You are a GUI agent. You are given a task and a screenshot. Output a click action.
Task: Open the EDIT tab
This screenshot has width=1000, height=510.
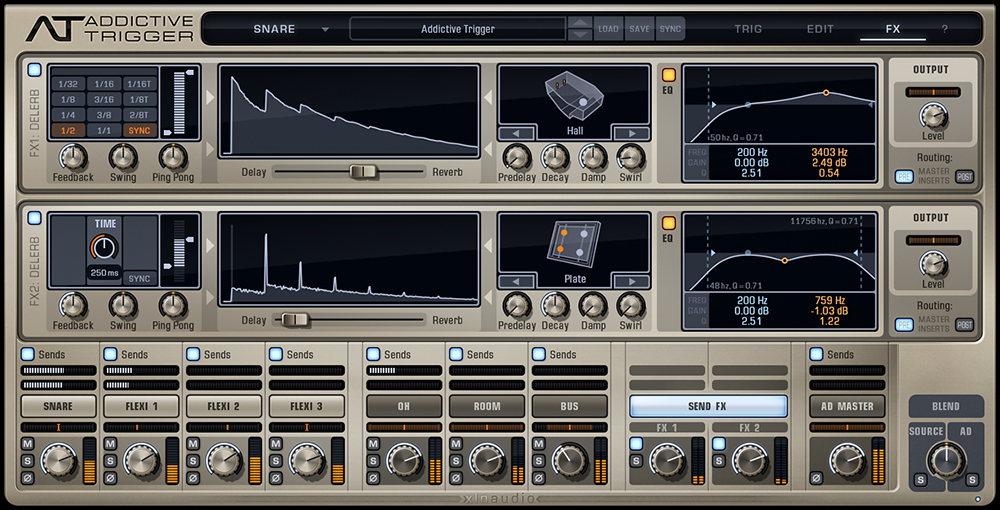click(820, 29)
